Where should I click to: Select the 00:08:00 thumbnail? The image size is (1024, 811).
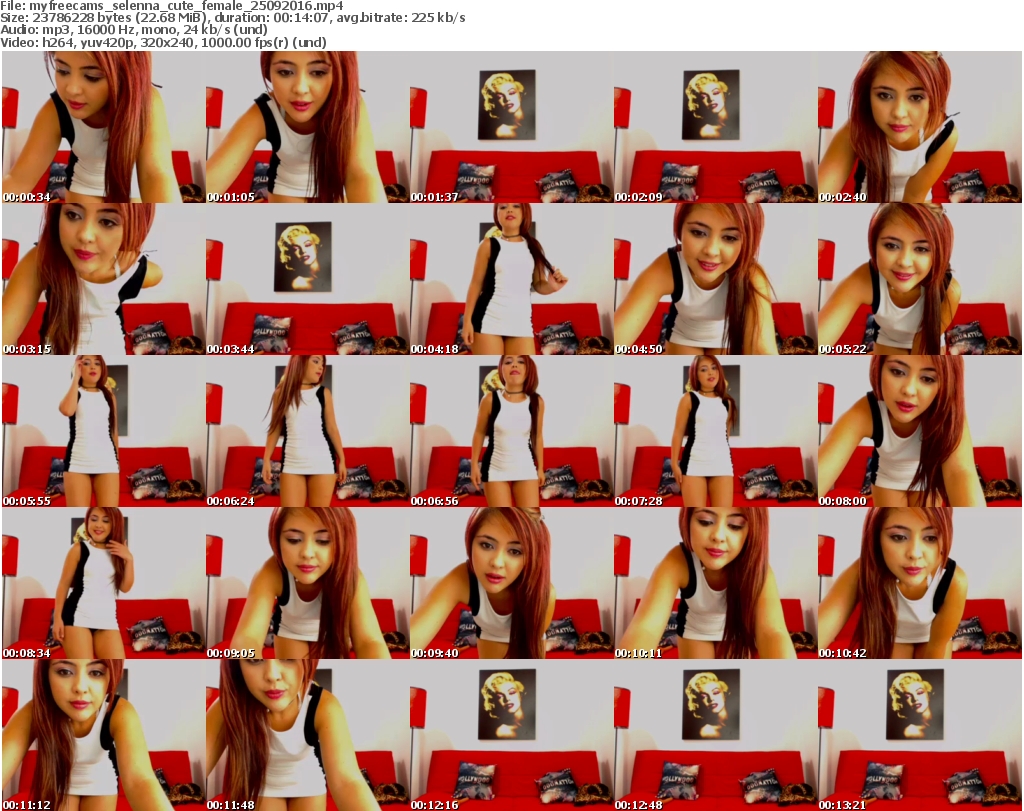[919, 432]
